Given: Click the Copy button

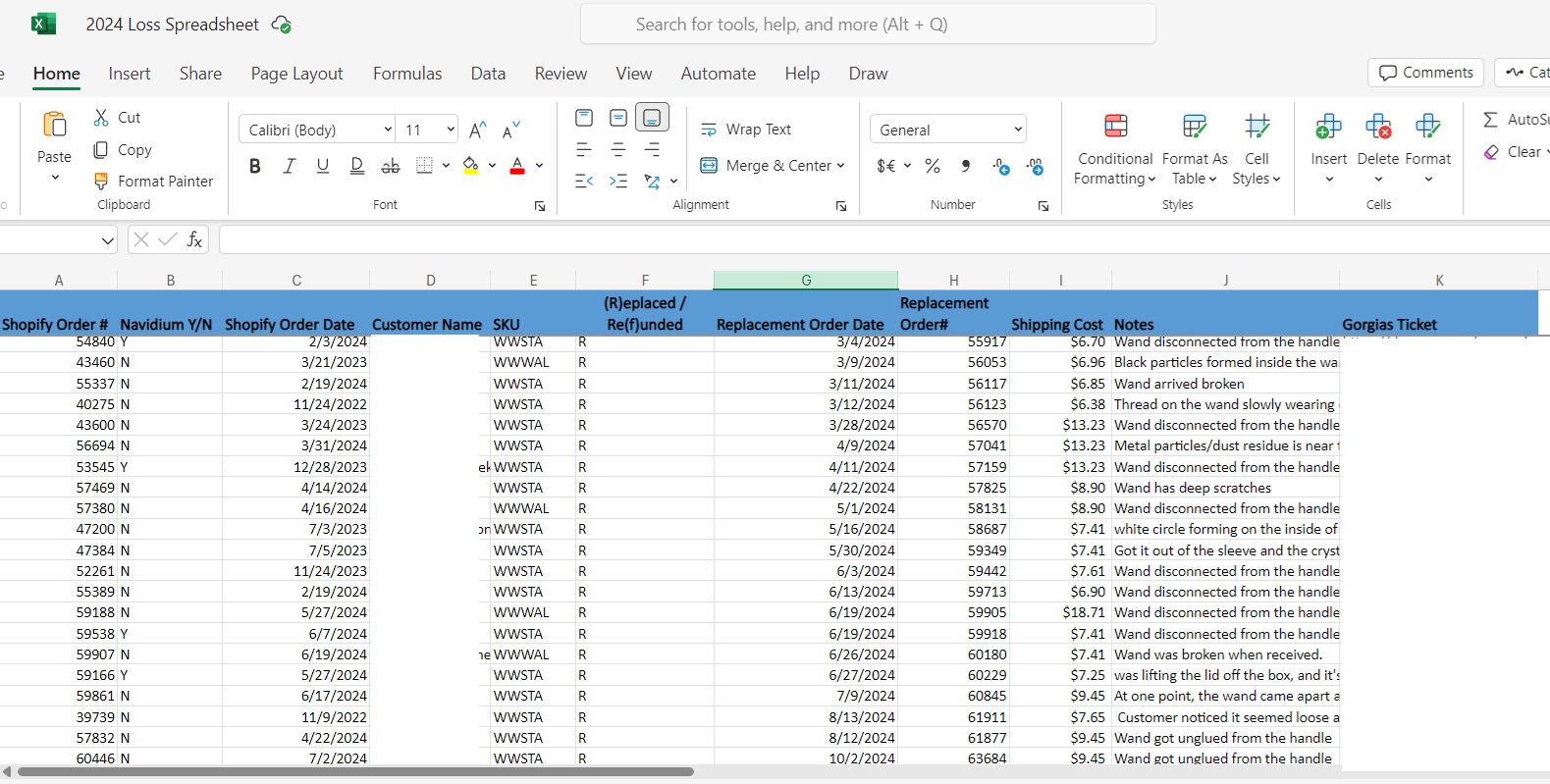Looking at the screenshot, I should [x=123, y=150].
